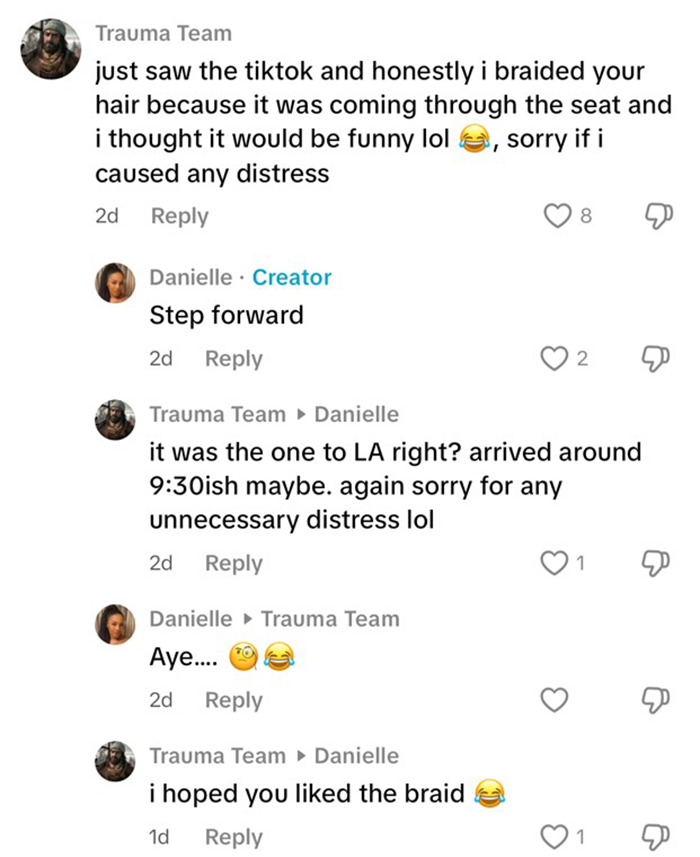Viewport: 700px width, 857px height.
Task: Select the Trauma Team username
Action: tap(163, 33)
